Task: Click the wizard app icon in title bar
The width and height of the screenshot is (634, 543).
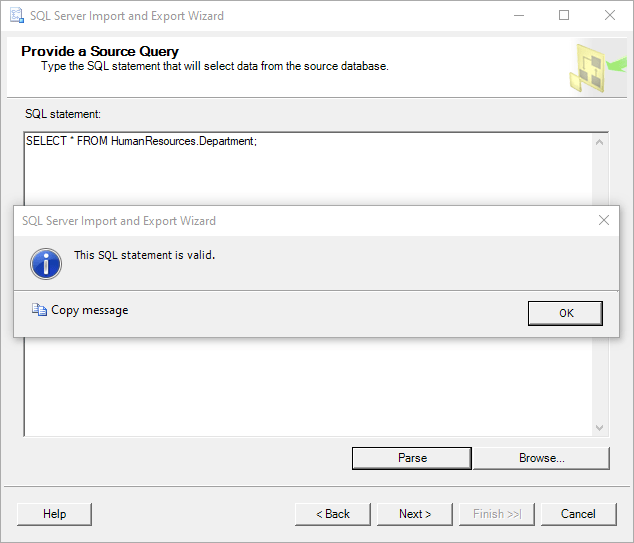Action: pyautogui.click(x=17, y=15)
